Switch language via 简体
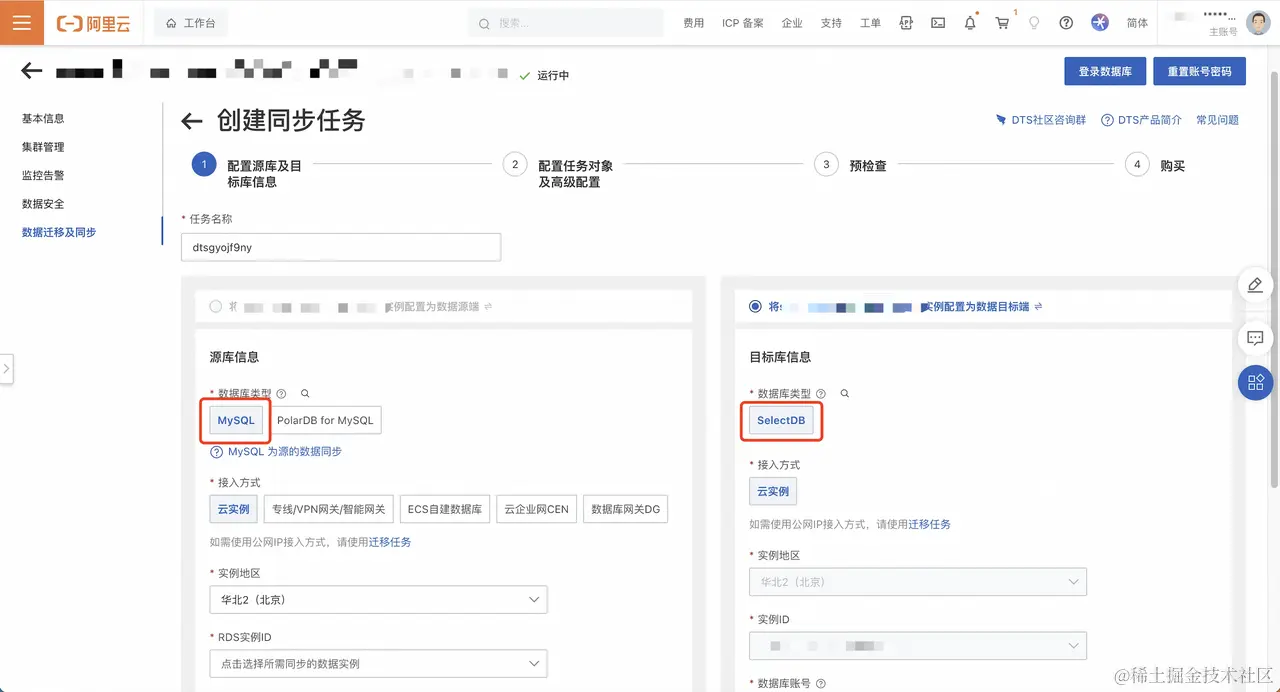The height and width of the screenshot is (692, 1280). click(x=1137, y=23)
